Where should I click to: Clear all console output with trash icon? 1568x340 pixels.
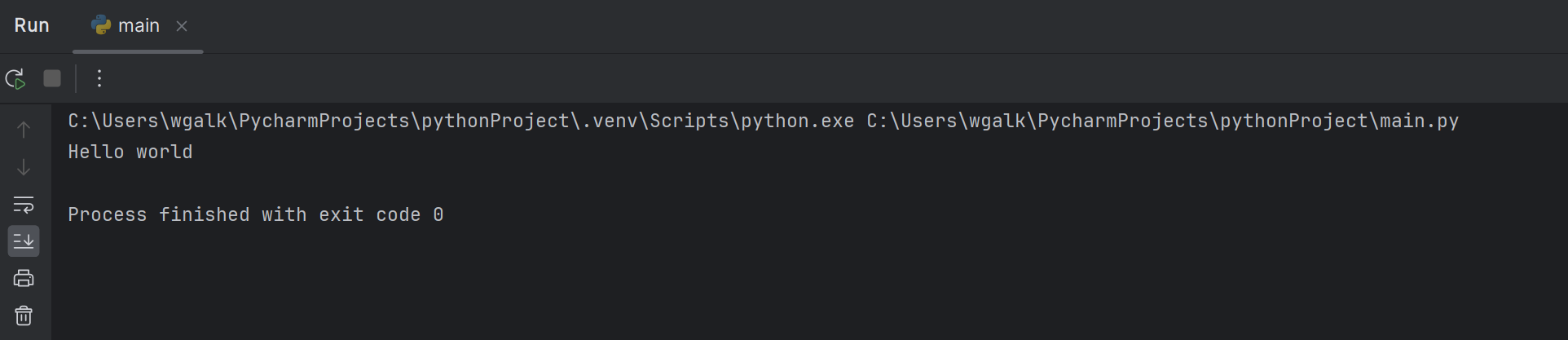click(24, 316)
